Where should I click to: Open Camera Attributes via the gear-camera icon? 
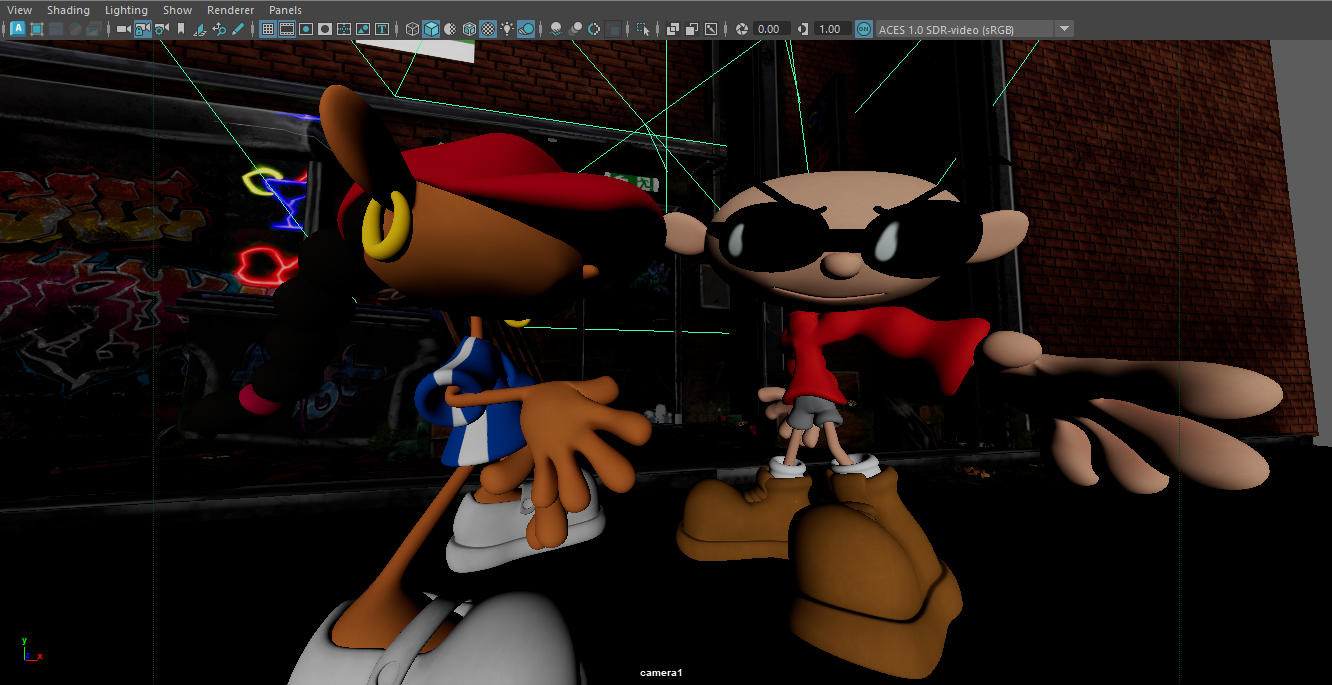[162, 29]
